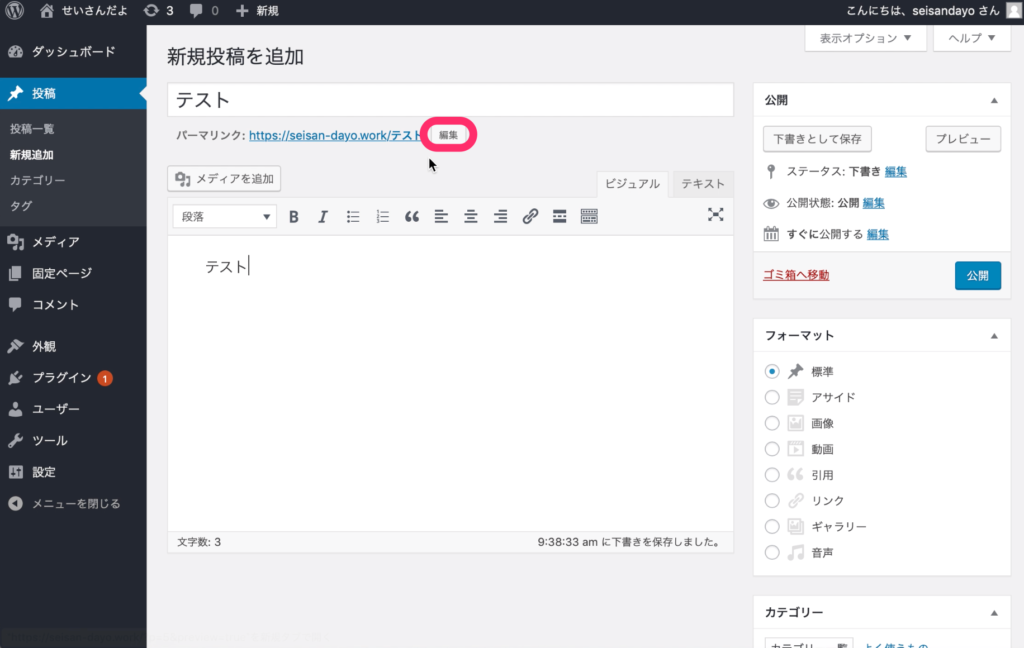The image size is (1024, 648).
Task: Select the 標準 post format
Action: (x=772, y=371)
